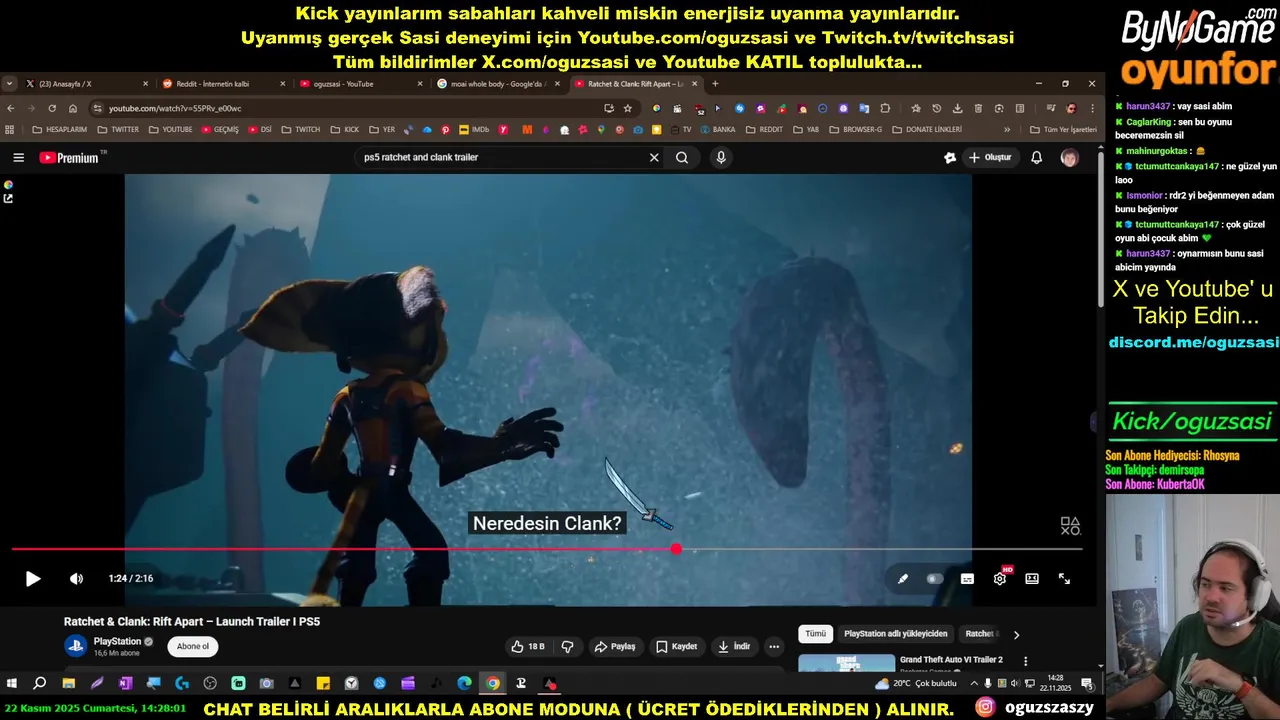This screenshot has height=720, width=1280.
Task: Switch to moai whole body Google tab
Action: click(x=498, y=84)
